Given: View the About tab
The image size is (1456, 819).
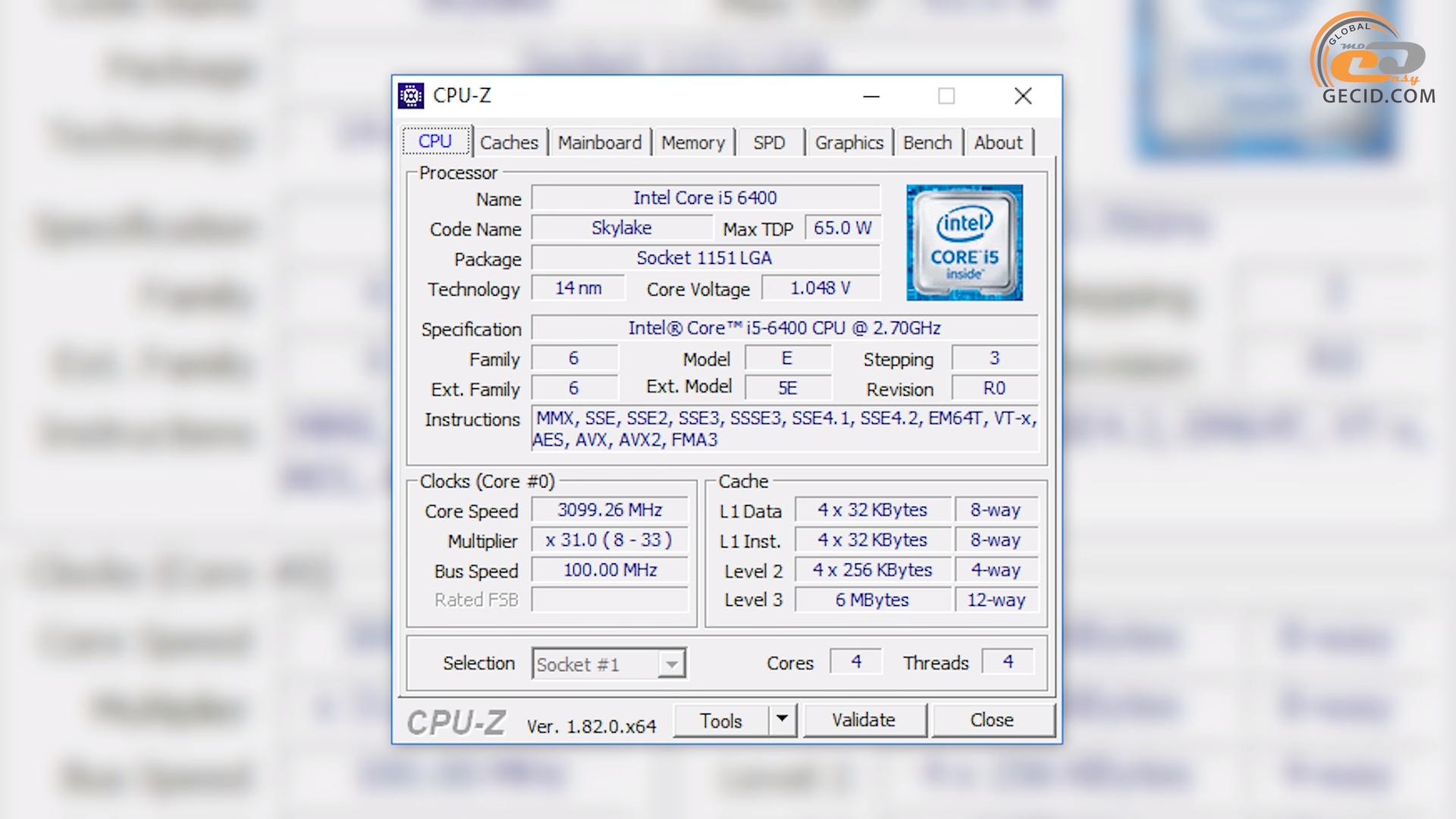Looking at the screenshot, I should coord(998,142).
